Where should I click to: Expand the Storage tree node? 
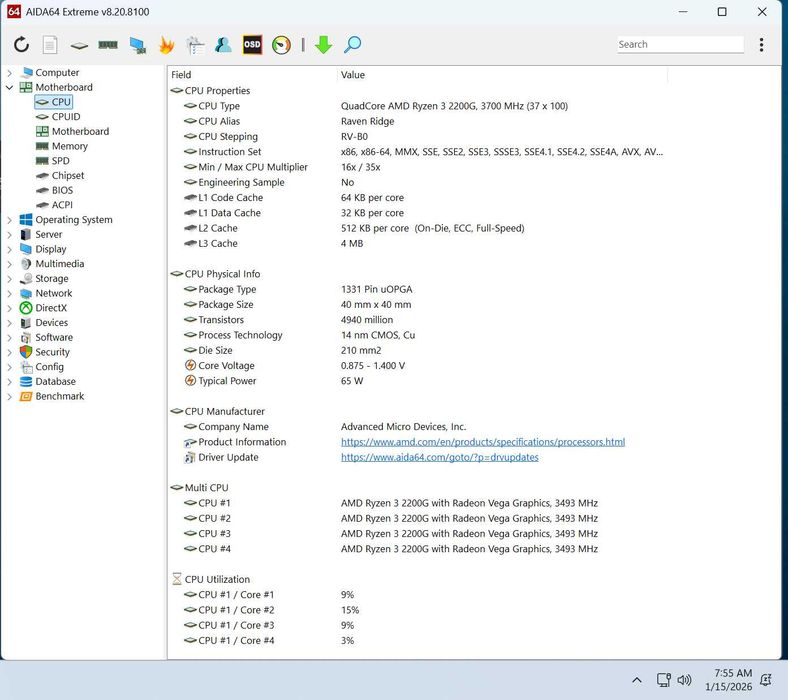(x=9, y=279)
